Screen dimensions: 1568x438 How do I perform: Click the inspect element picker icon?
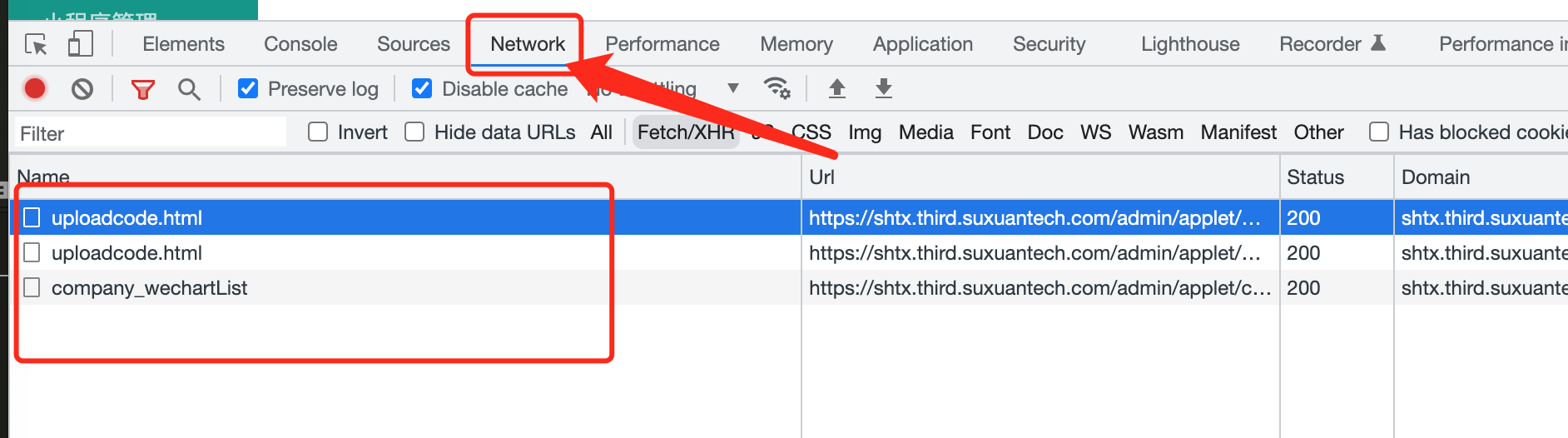[x=36, y=44]
